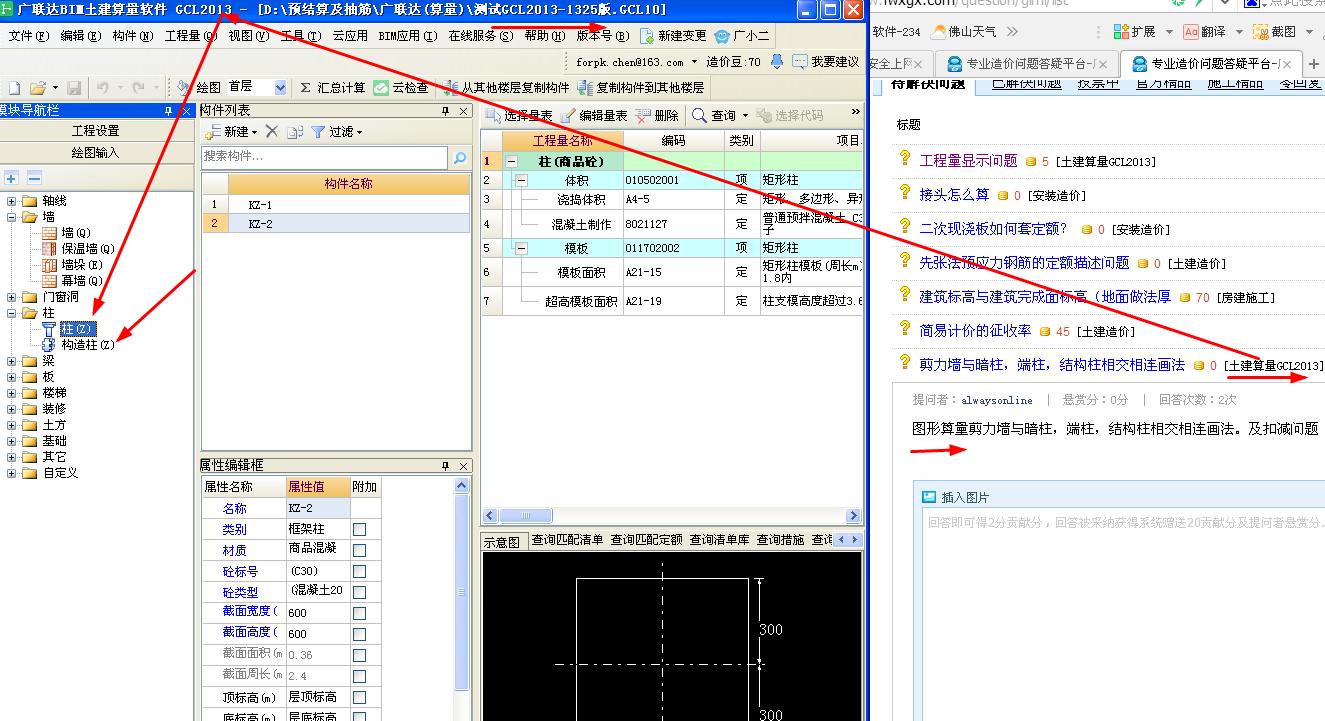Open the 构件(N) menu

[132, 36]
